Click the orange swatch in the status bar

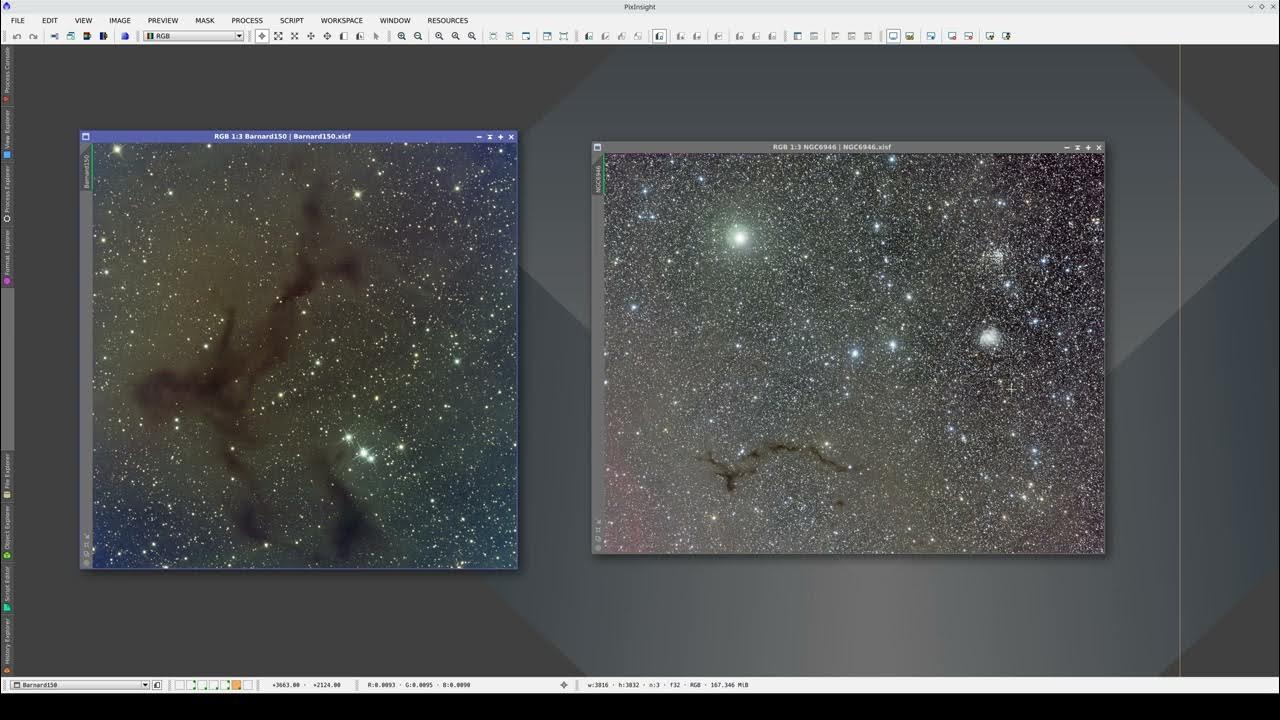point(236,685)
